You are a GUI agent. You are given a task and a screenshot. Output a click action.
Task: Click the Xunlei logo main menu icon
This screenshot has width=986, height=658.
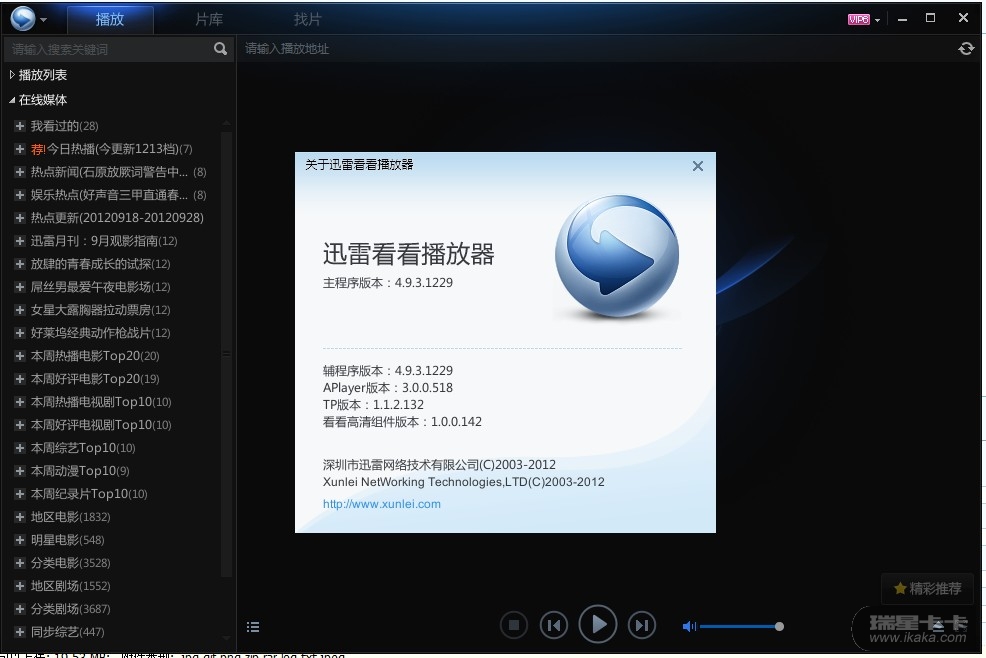click(x=22, y=19)
